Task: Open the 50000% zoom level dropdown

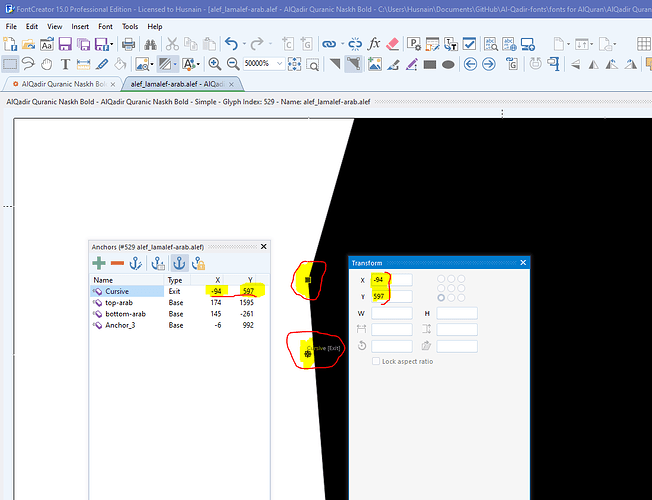Action: 279,64
